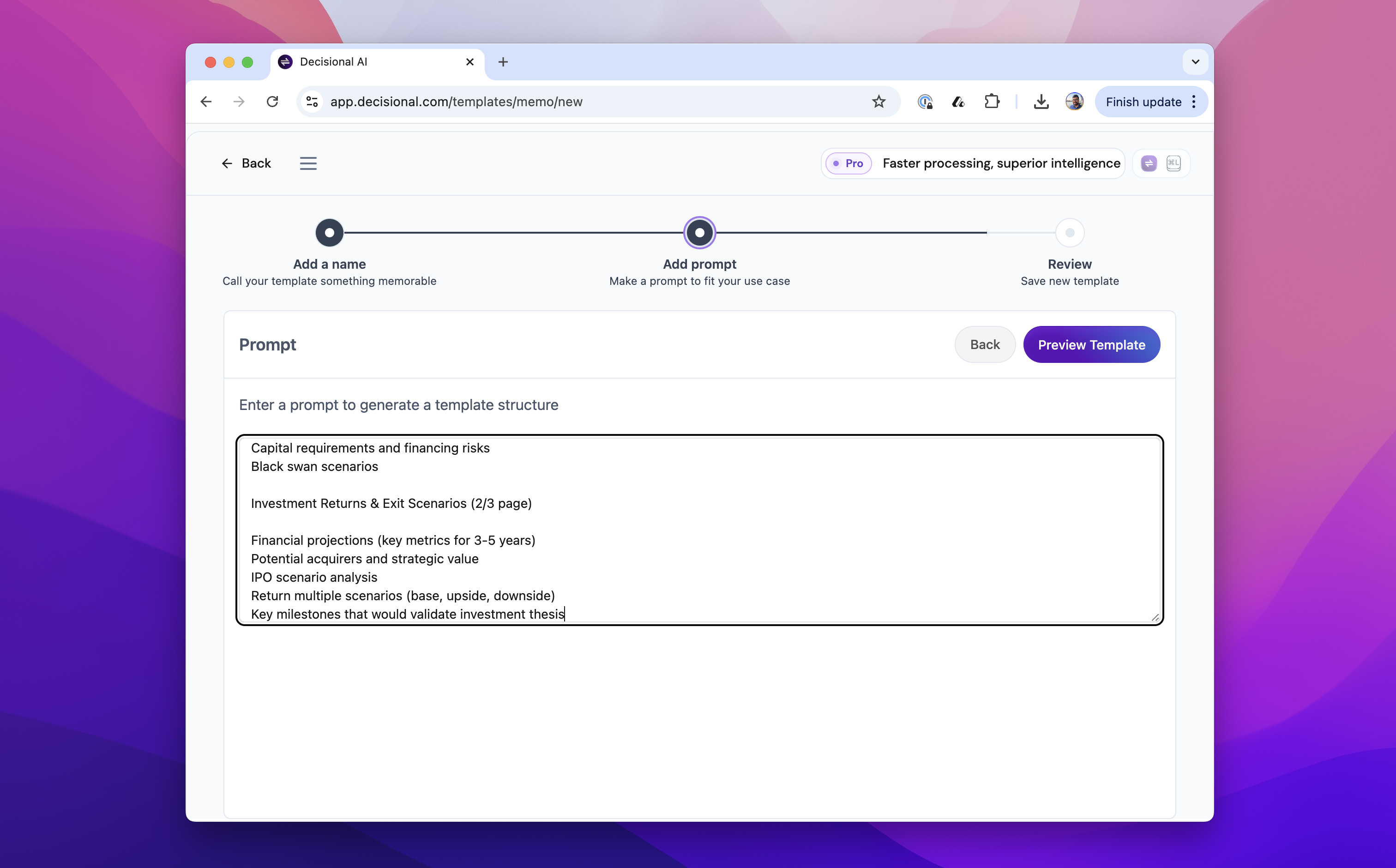1396x868 pixels.
Task: Reload the page
Action: [272, 102]
